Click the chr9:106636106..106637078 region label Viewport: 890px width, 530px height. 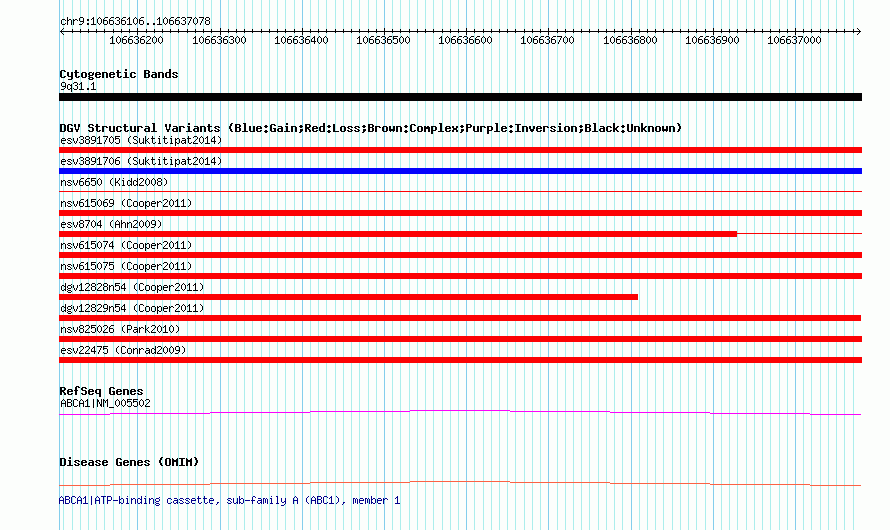coord(135,22)
